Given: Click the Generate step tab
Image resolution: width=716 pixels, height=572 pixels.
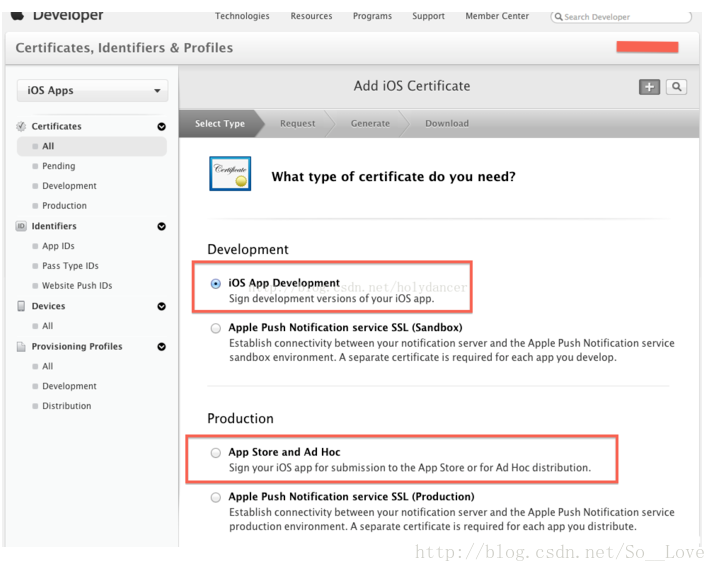Looking at the screenshot, I should point(370,123).
